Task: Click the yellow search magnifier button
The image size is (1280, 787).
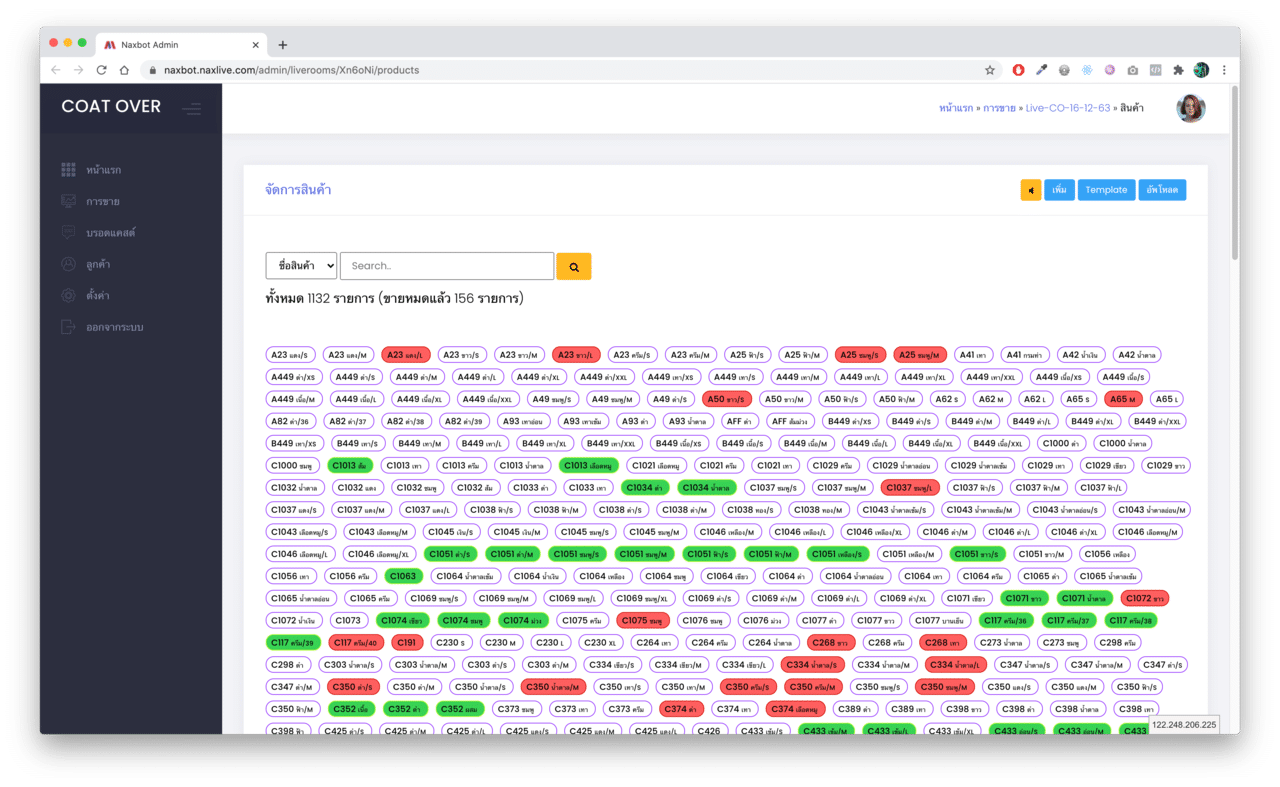Action: coord(574,267)
